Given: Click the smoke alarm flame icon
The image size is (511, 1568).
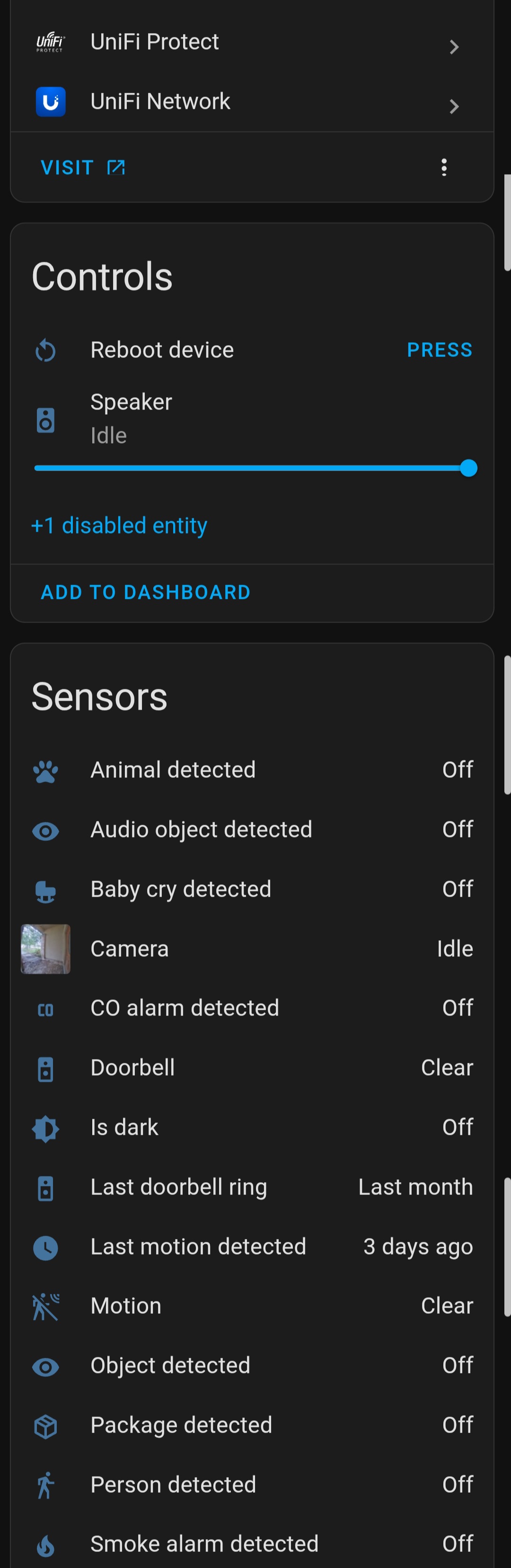Looking at the screenshot, I should pos(45,1545).
